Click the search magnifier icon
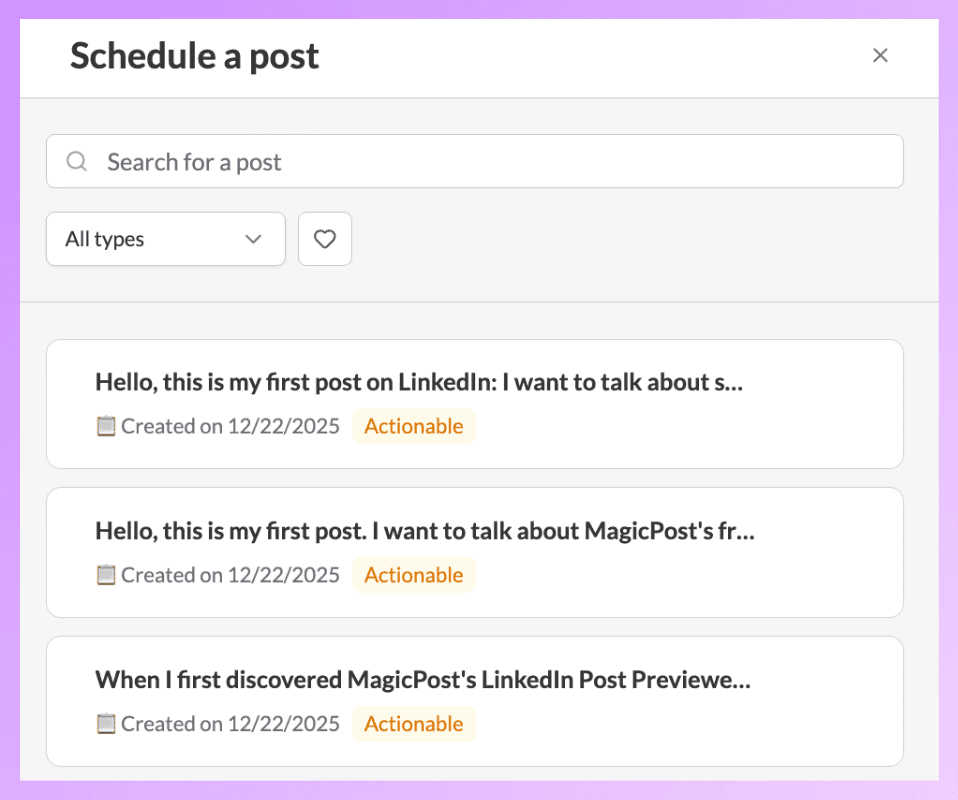This screenshot has width=958, height=800. click(76, 161)
